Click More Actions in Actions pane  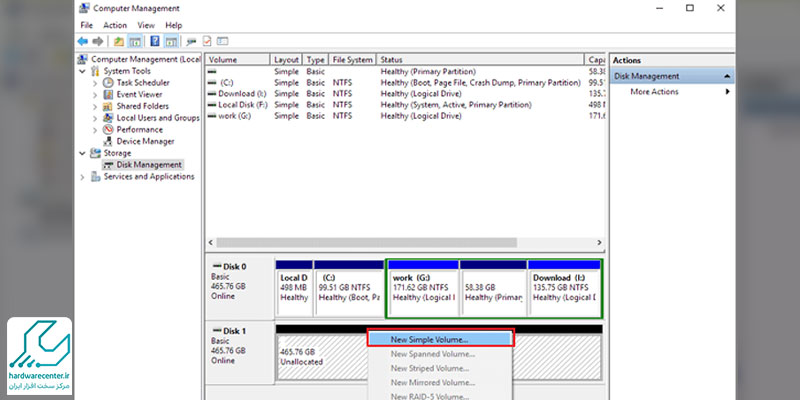click(x=654, y=92)
